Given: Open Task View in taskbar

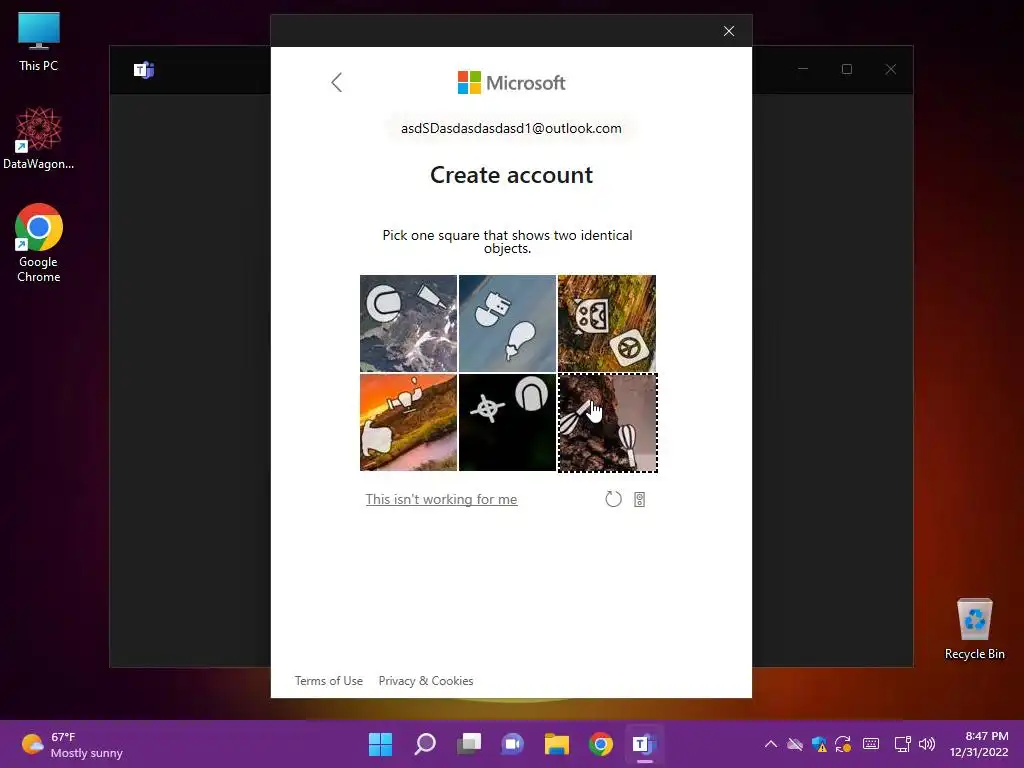Looking at the screenshot, I should tap(469, 744).
